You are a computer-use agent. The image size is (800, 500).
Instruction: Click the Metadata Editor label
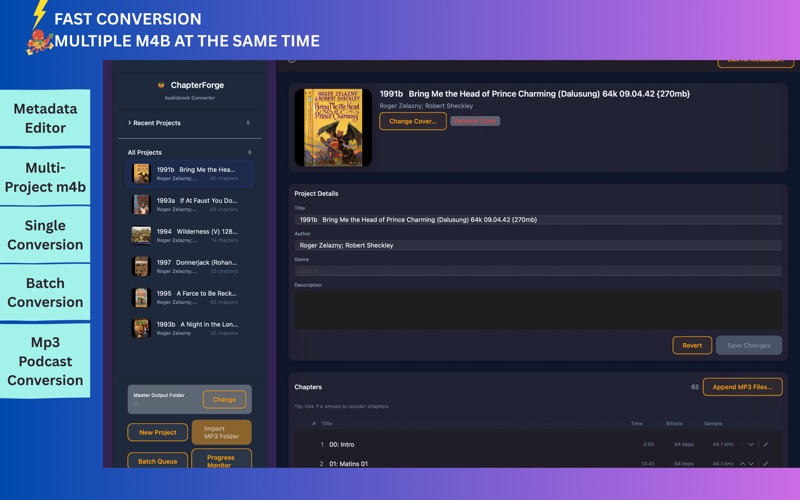(x=45, y=118)
